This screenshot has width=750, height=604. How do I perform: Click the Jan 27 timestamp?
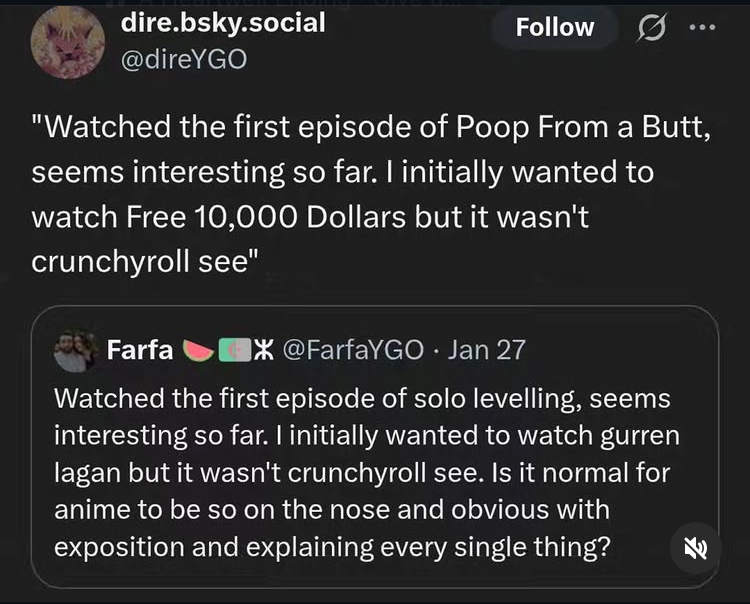[x=487, y=350]
